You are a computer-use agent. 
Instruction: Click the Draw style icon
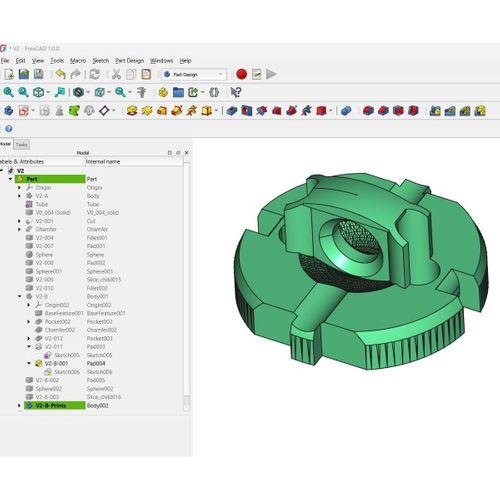79,92
